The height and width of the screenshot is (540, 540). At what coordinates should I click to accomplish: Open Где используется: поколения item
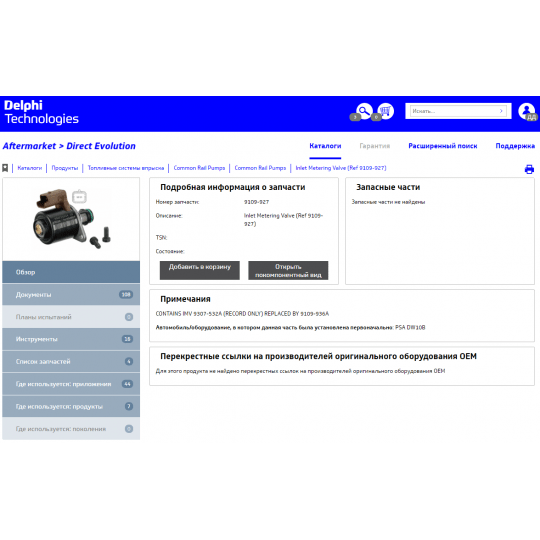(71, 429)
